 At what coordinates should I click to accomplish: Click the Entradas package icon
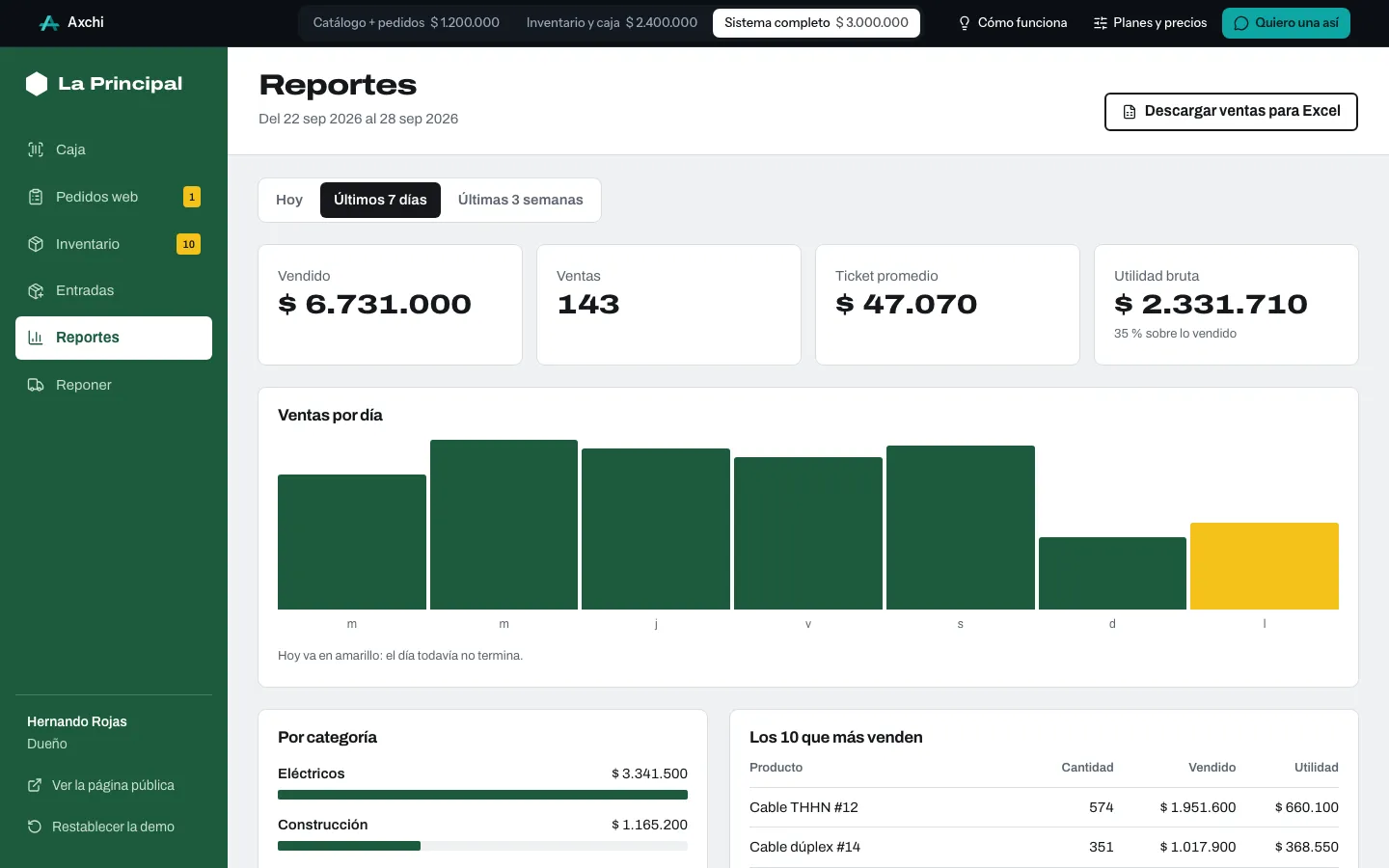pos(36,290)
